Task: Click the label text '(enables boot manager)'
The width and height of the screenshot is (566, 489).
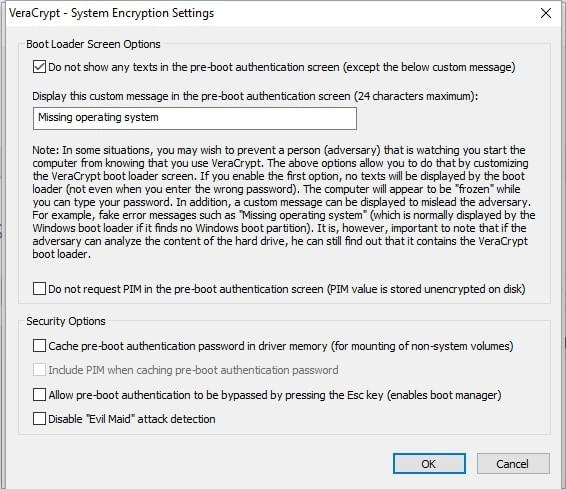Action: (x=444, y=395)
